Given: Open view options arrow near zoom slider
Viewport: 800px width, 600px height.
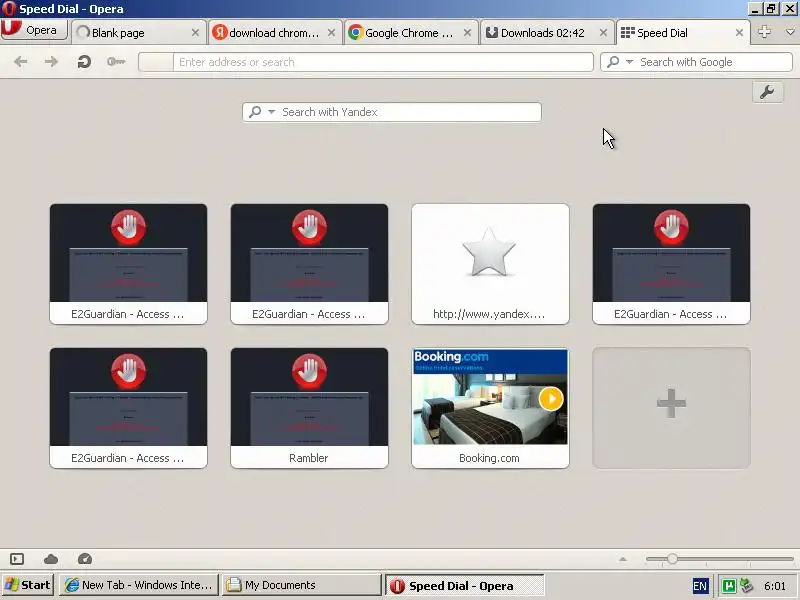Looking at the screenshot, I should coord(622,559).
